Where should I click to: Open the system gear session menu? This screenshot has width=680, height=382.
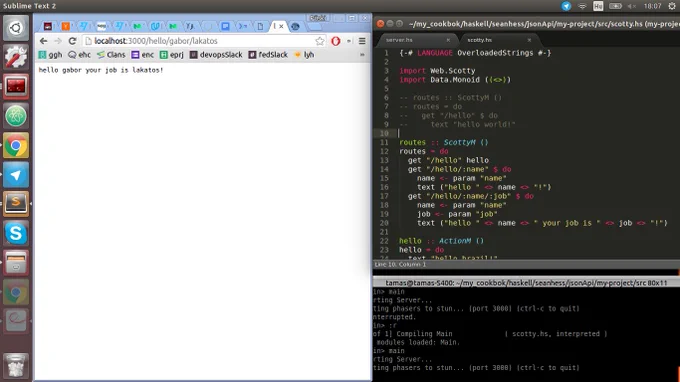[672, 6]
